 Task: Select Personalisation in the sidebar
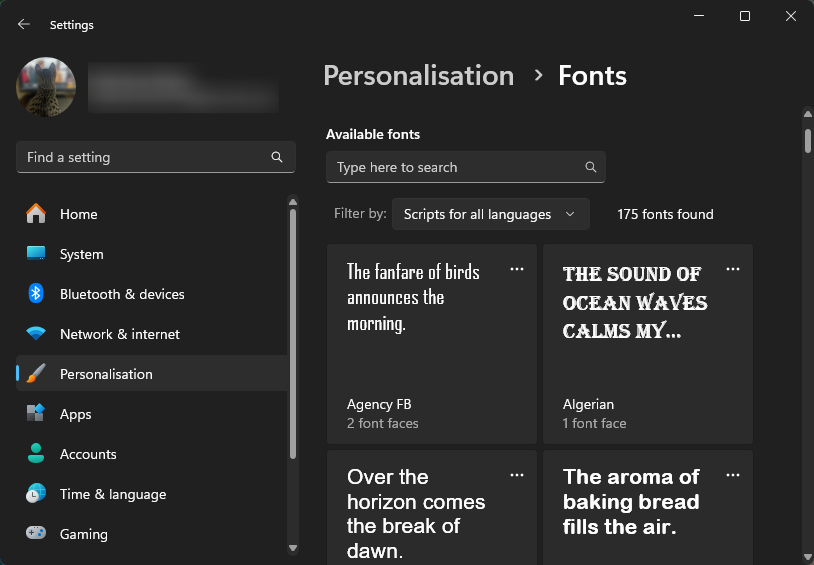click(106, 374)
